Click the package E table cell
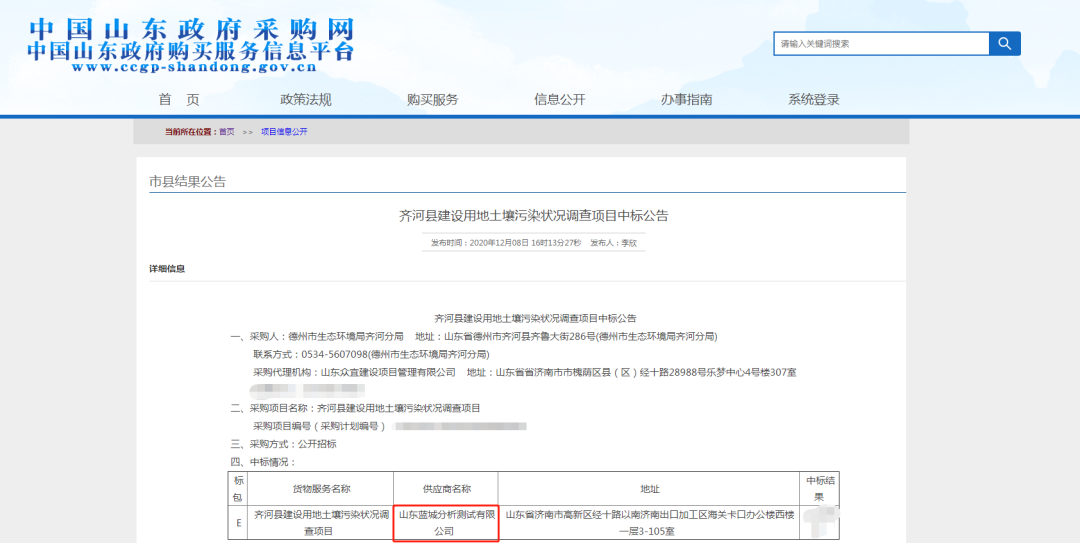 238,523
